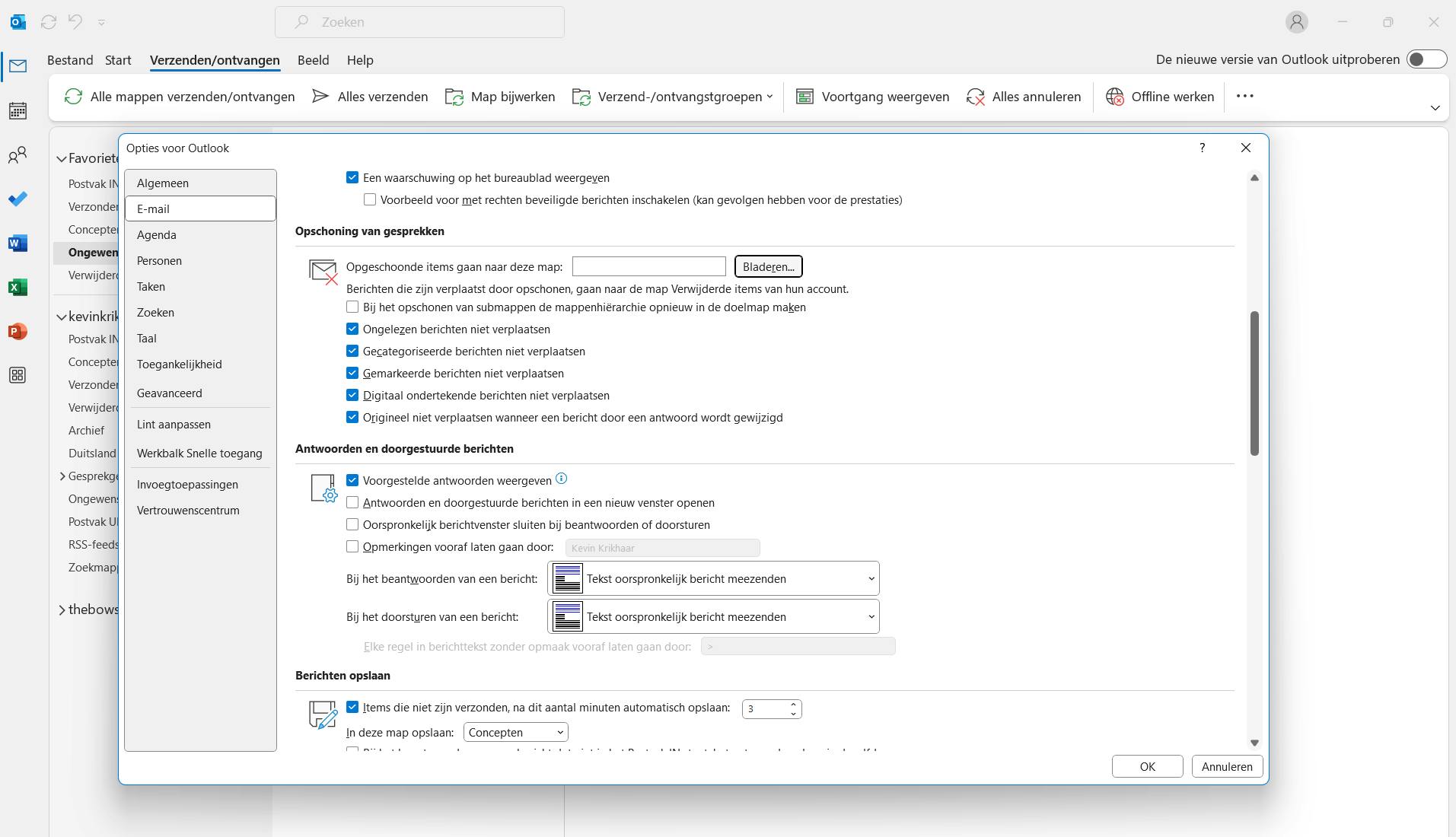Viewport: 1456px width, 837px height.
Task: Open Verzend-/ontvangstgroepen dropdown
Action: click(673, 97)
